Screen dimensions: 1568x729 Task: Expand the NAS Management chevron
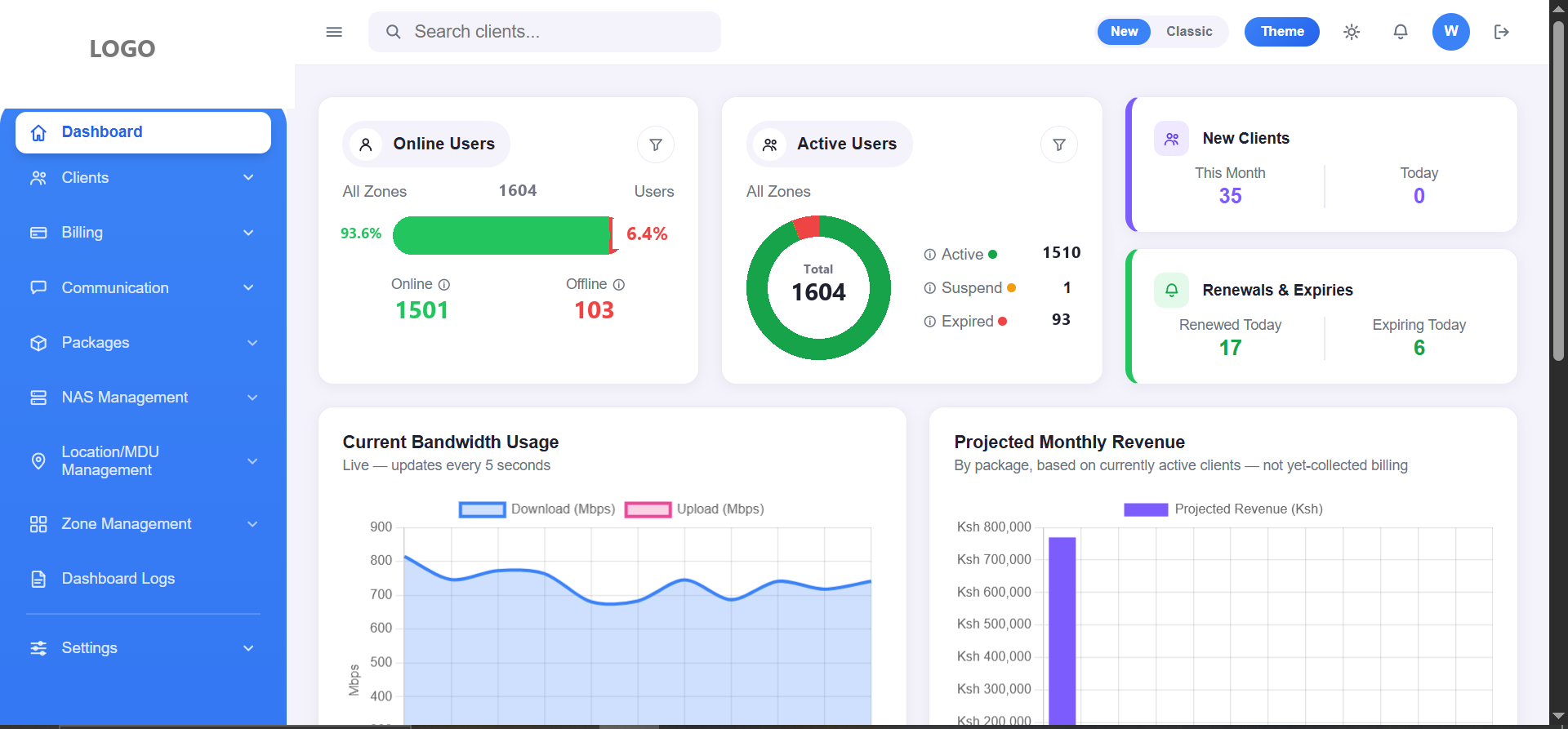[x=252, y=398]
